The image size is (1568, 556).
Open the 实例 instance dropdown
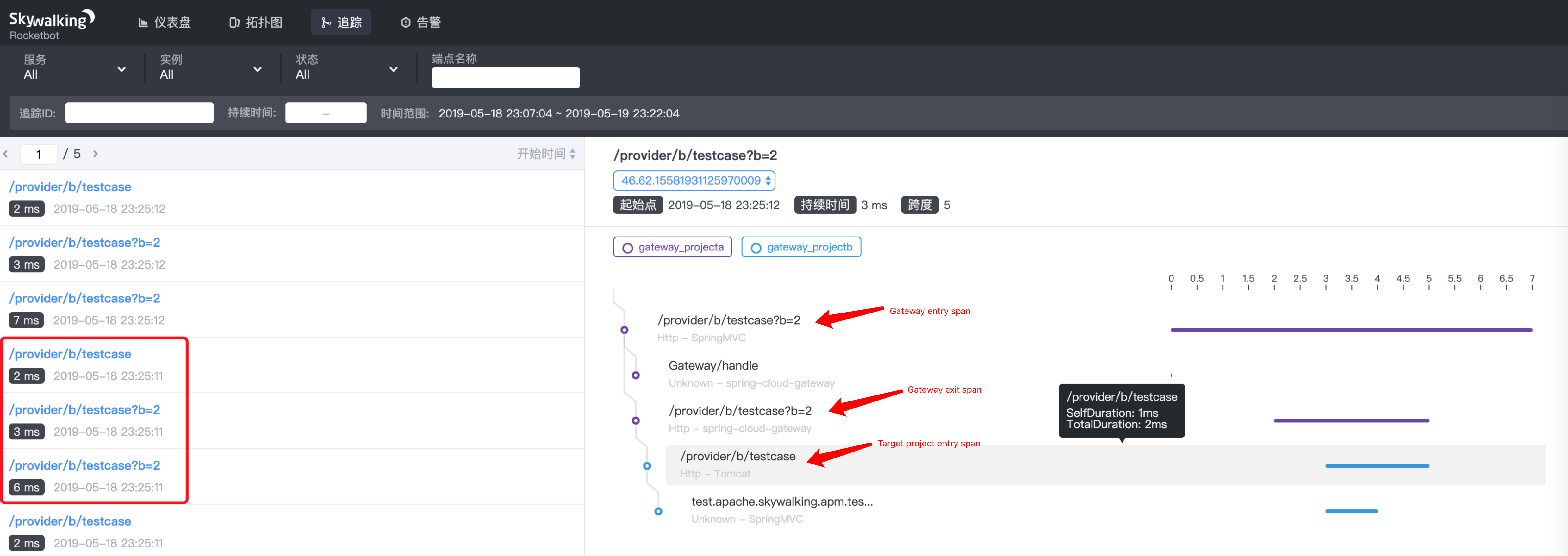tap(211, 67)
